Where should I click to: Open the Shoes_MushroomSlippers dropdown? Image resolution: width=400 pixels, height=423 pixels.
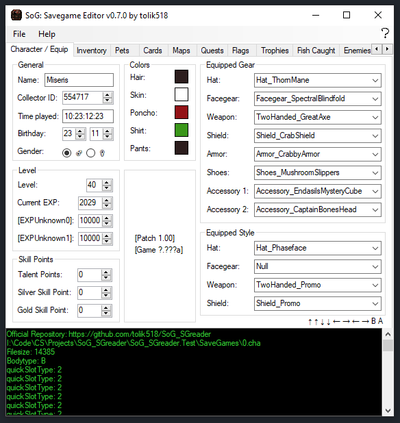[x=375, y=173]
